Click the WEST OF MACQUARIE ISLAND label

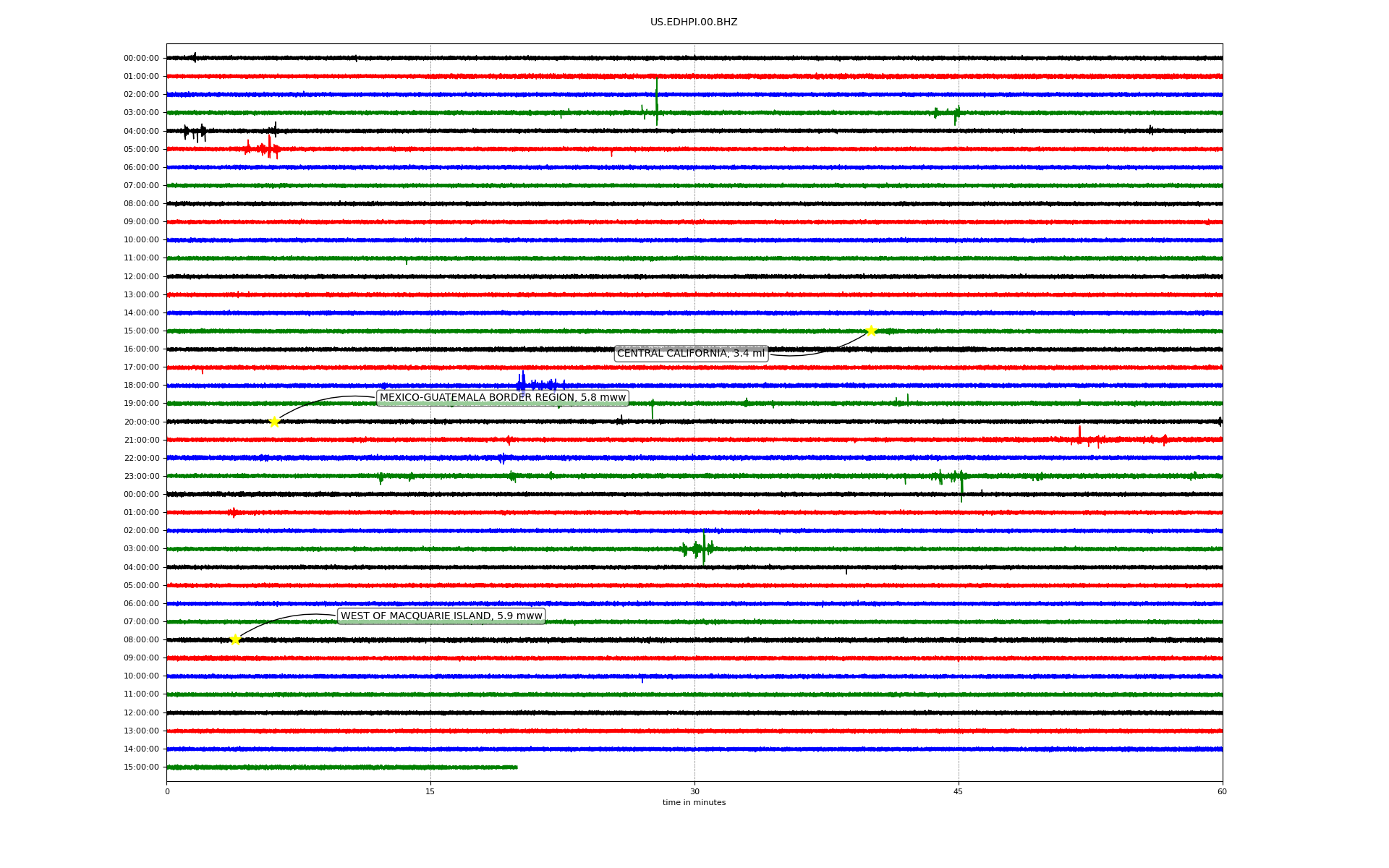coord(441,616)
